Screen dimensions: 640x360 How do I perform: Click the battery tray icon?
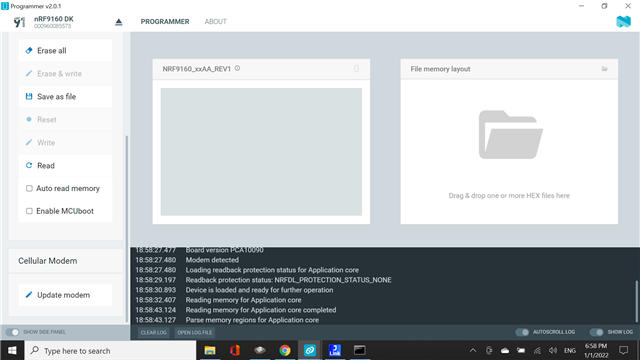click(x=521, y=350)
